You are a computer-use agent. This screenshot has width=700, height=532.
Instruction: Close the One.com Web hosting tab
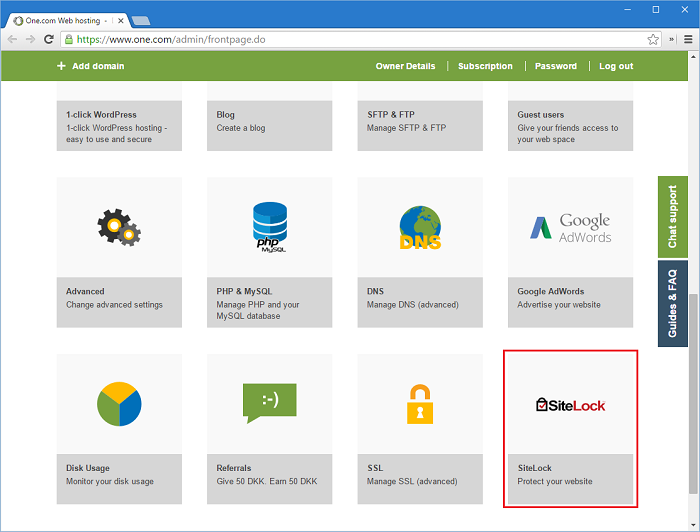[121, 21]
